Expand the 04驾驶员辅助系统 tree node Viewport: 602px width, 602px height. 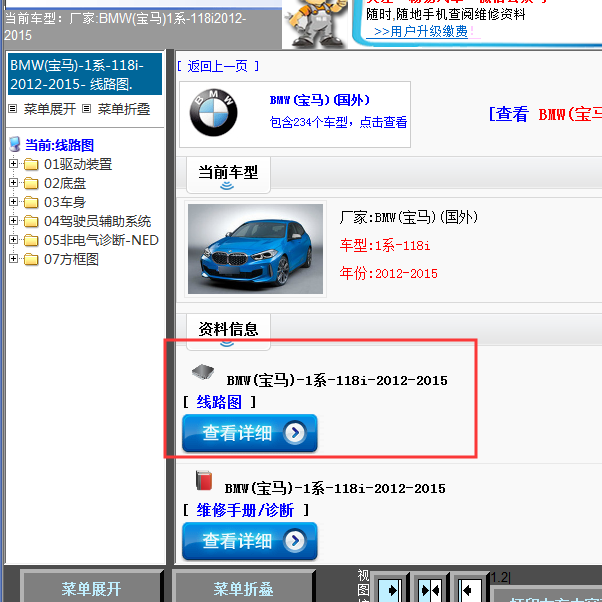click(13, 221)
